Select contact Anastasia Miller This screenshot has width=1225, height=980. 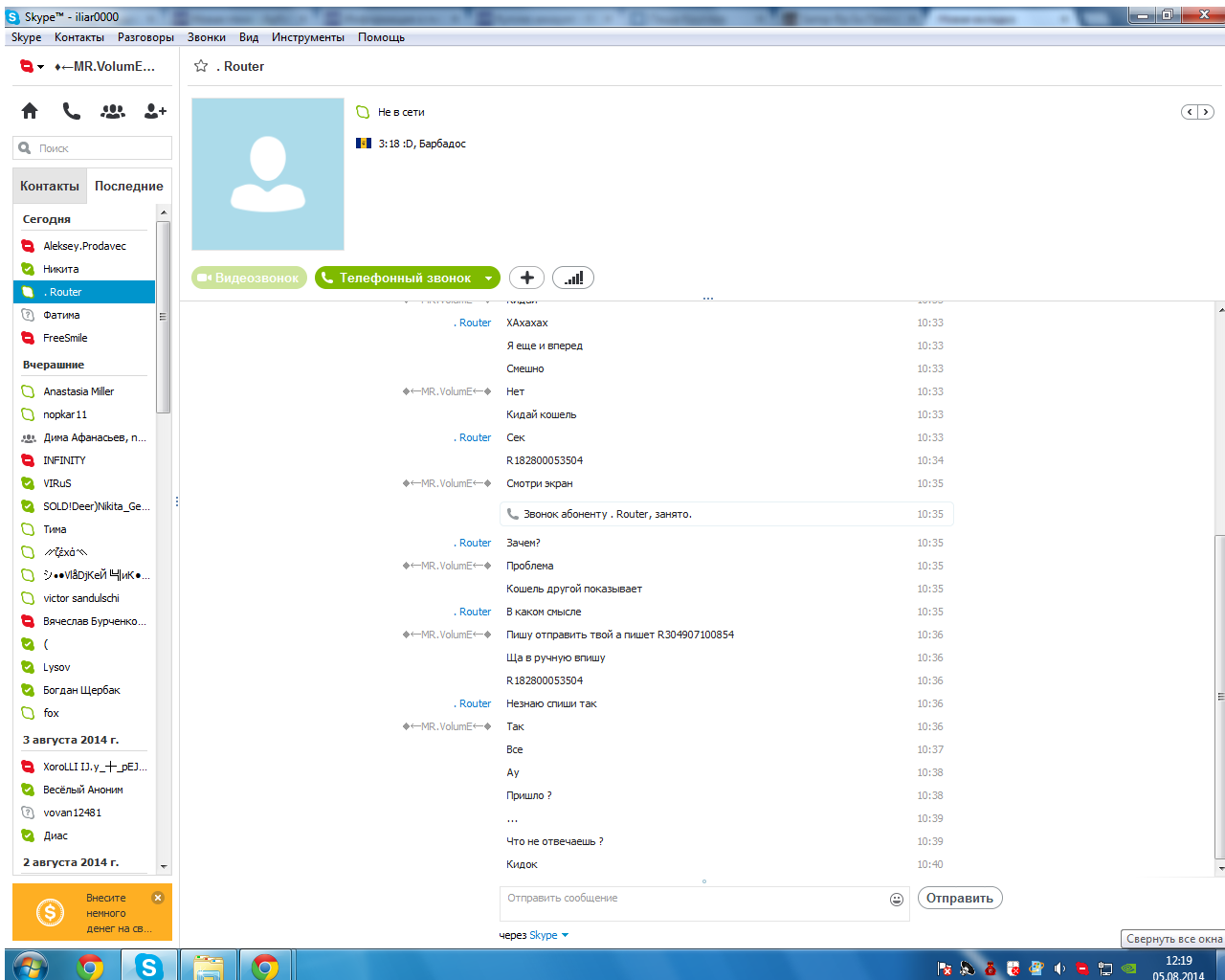click(x=84, y=391)
